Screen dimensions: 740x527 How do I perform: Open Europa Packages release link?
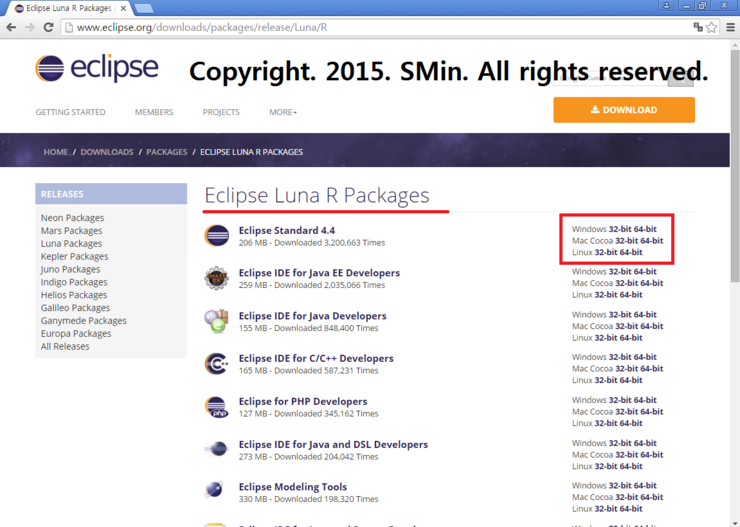(76, 333)
